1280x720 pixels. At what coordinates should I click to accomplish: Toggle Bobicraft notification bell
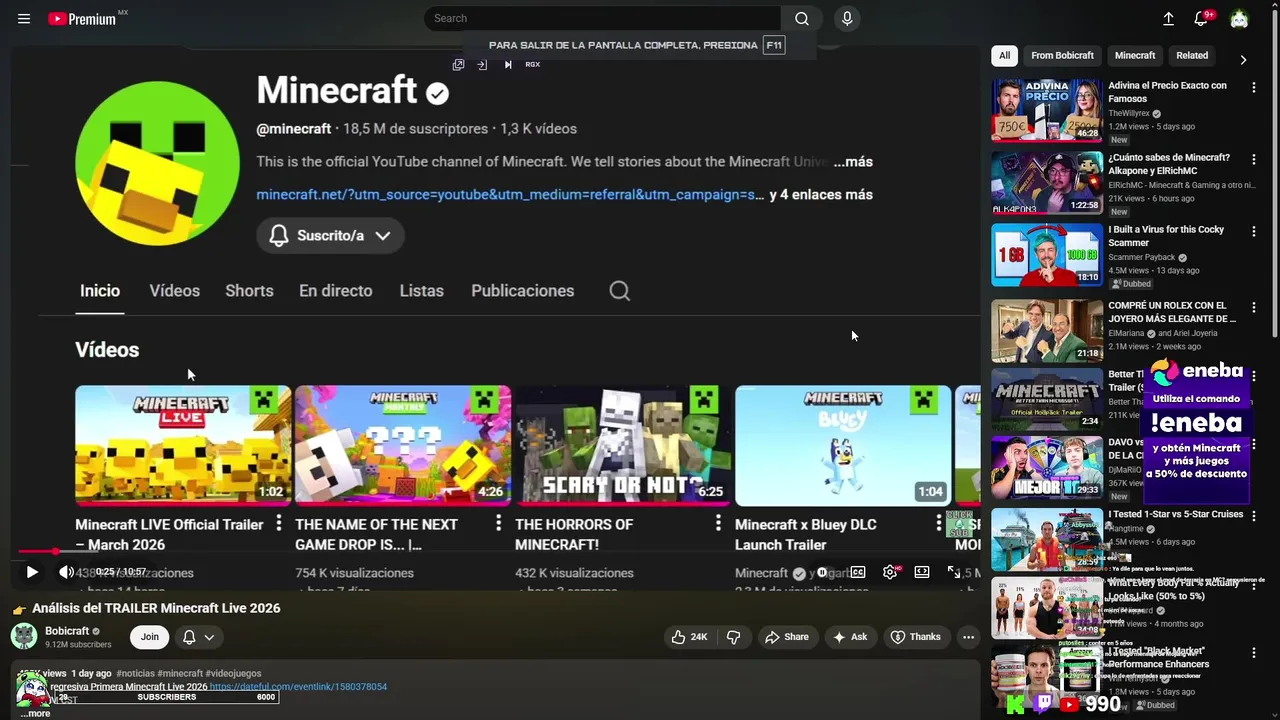[189, 637]
